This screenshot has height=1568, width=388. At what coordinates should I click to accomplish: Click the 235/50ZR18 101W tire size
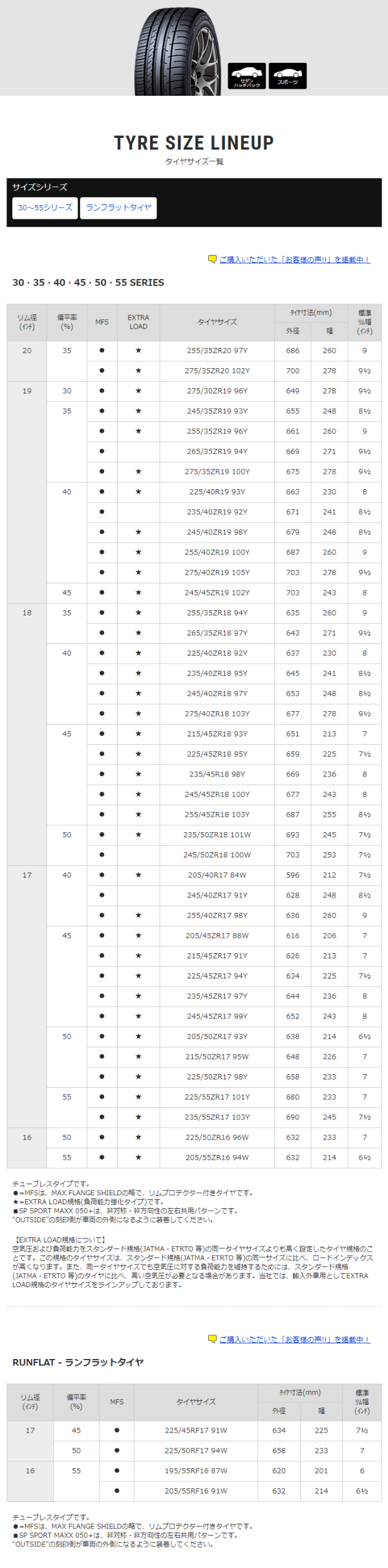click(x=217, y=835)
